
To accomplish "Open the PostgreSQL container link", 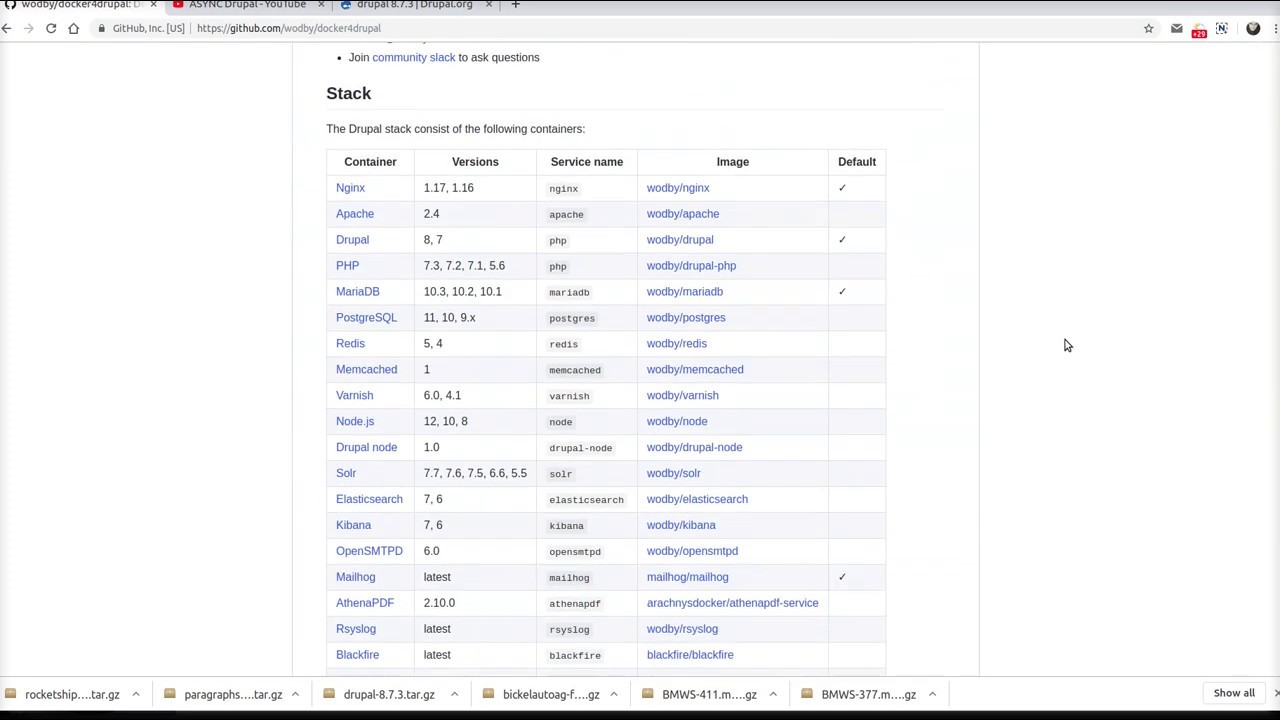I will 366,318.
